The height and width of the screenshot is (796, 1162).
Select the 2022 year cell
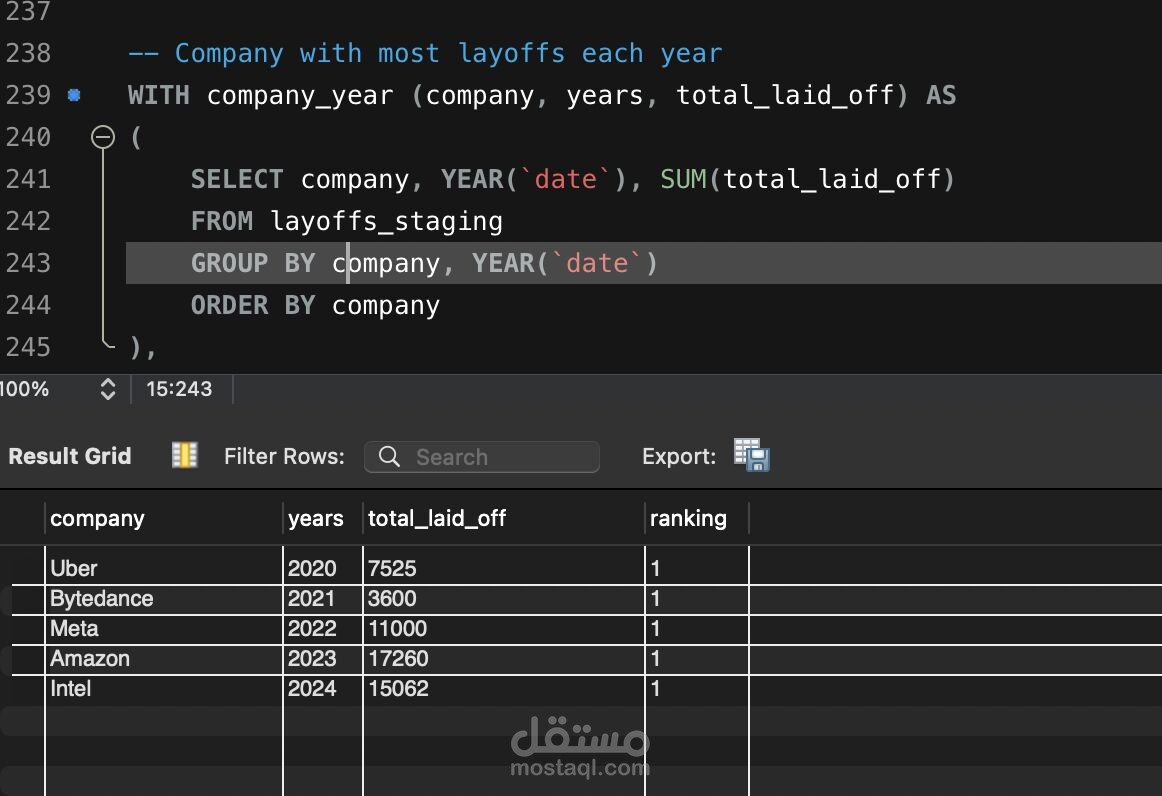coord(322,629)
